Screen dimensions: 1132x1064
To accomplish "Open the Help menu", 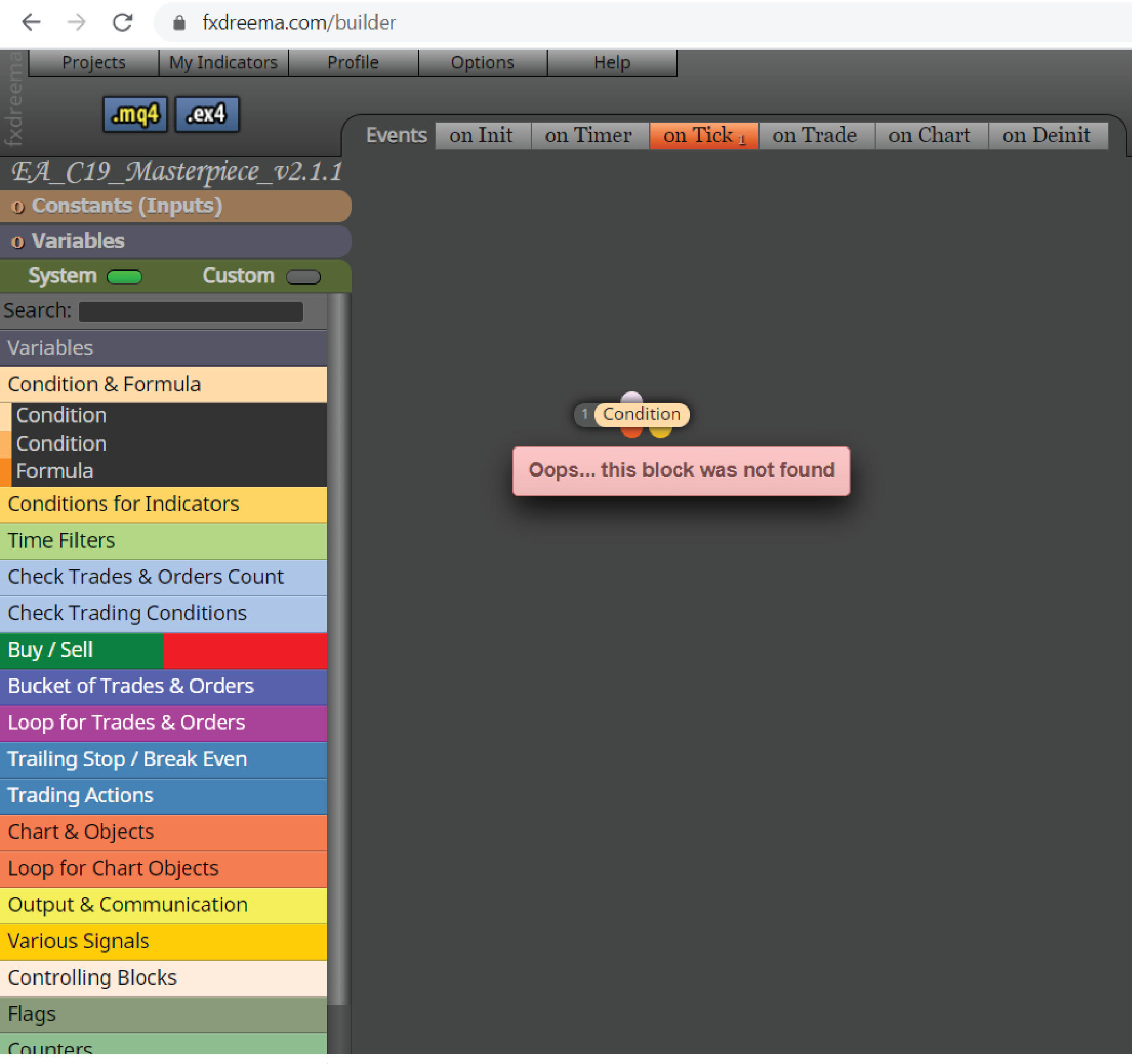I will (612, 62).
